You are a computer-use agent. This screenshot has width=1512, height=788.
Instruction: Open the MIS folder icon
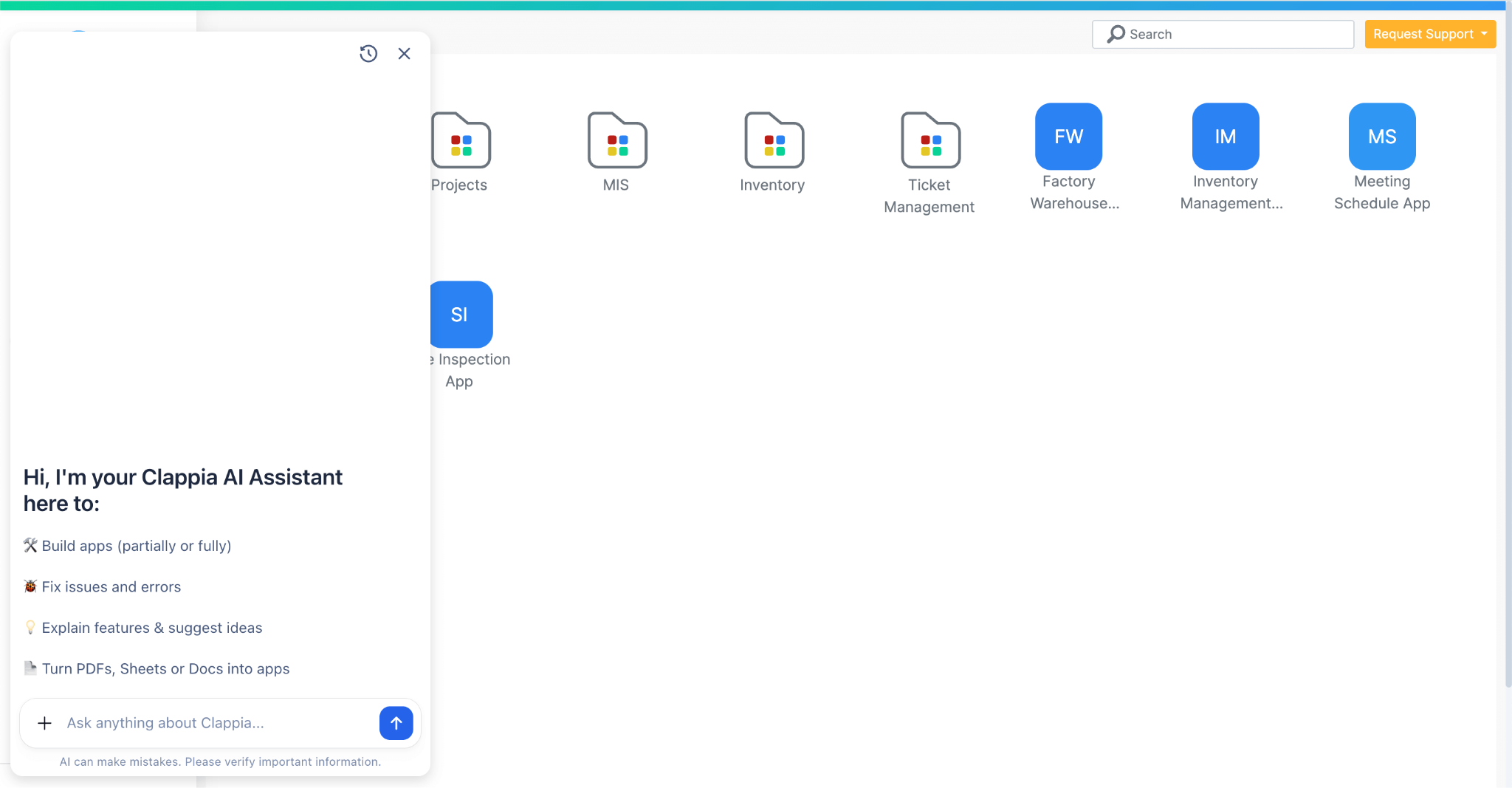617,140
